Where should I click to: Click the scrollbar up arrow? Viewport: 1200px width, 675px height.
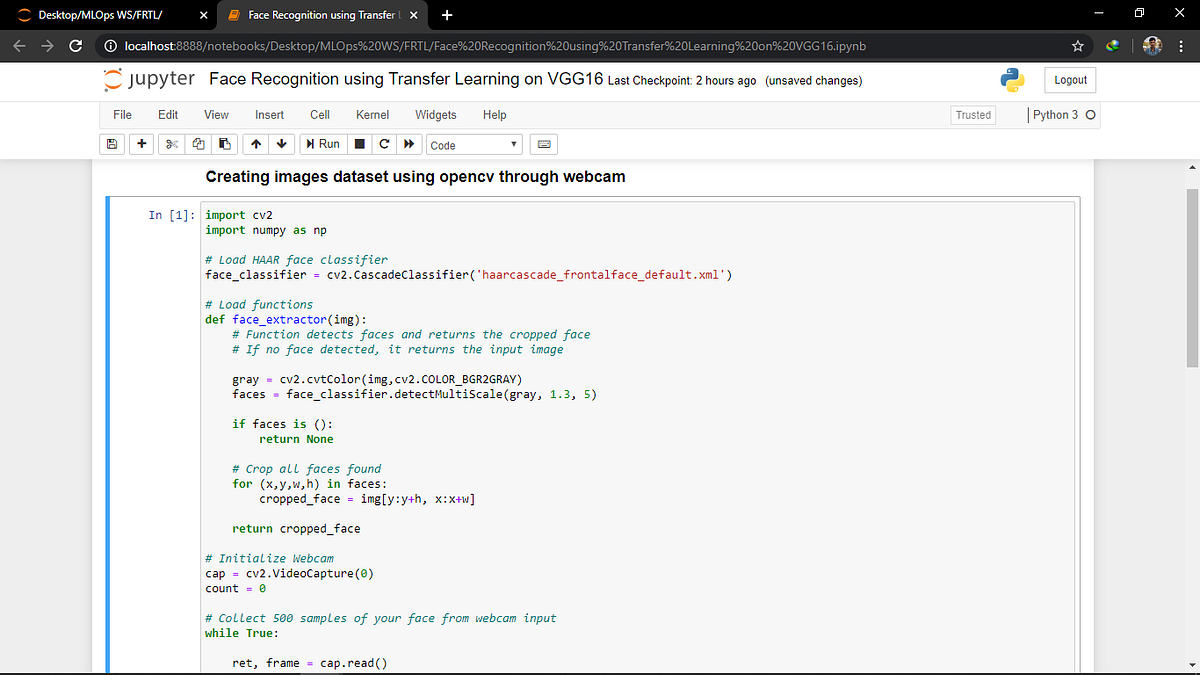point(1192,166)
